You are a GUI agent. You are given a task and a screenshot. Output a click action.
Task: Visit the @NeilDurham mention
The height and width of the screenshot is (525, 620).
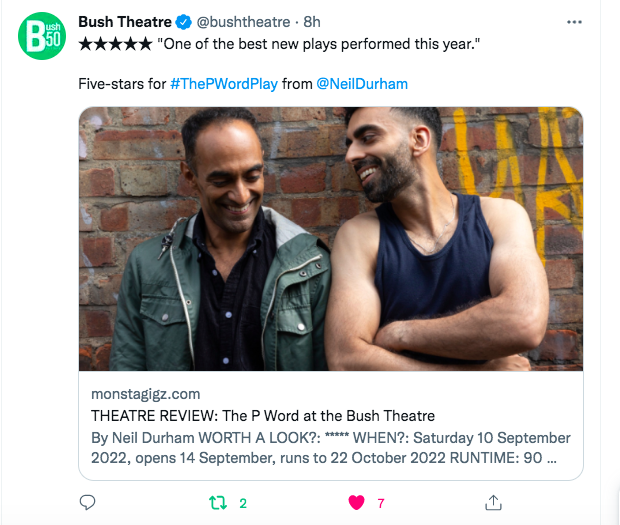(362, 84)
